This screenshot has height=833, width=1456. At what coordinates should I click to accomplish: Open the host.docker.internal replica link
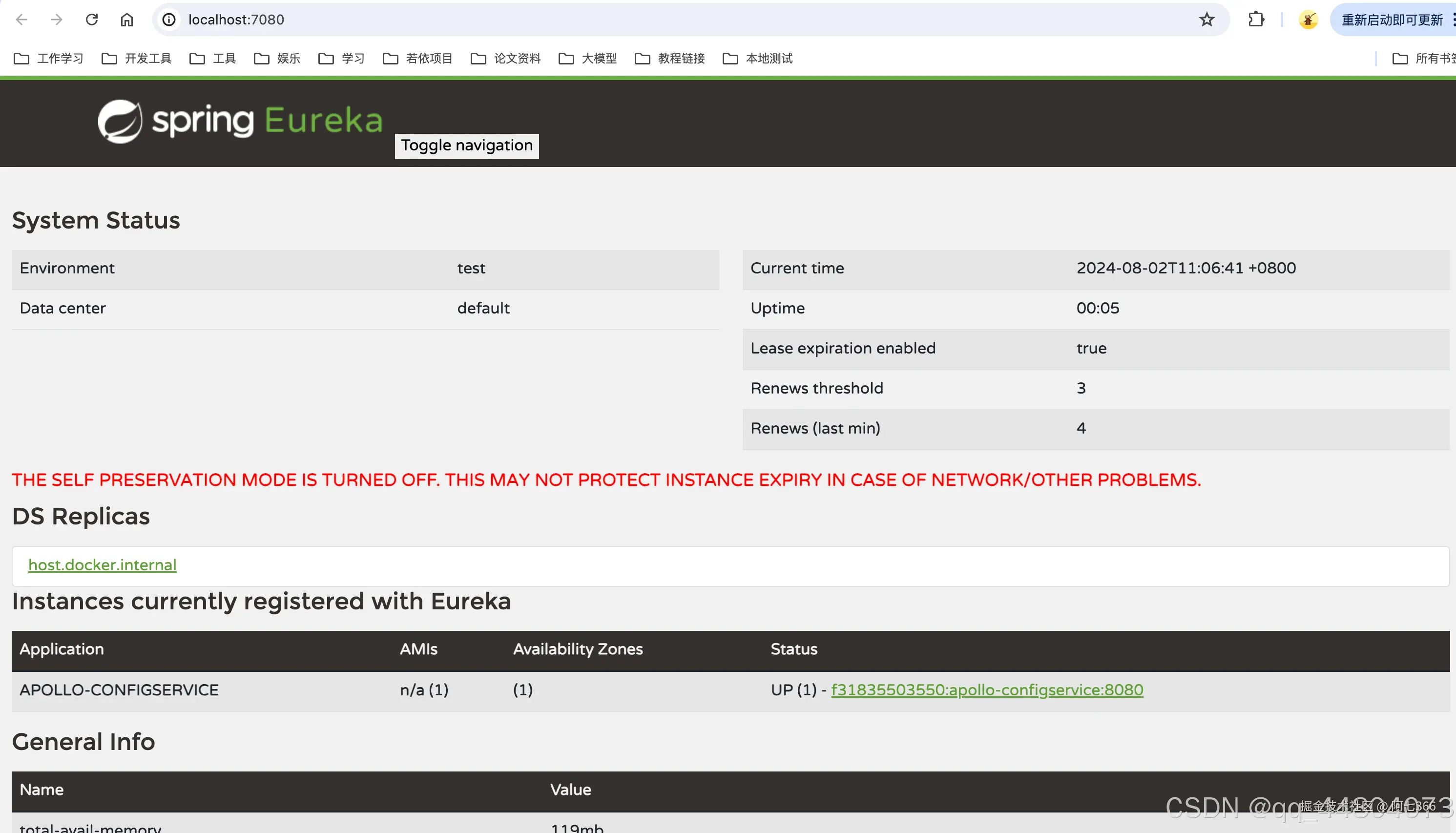click(x=103, y=564)
